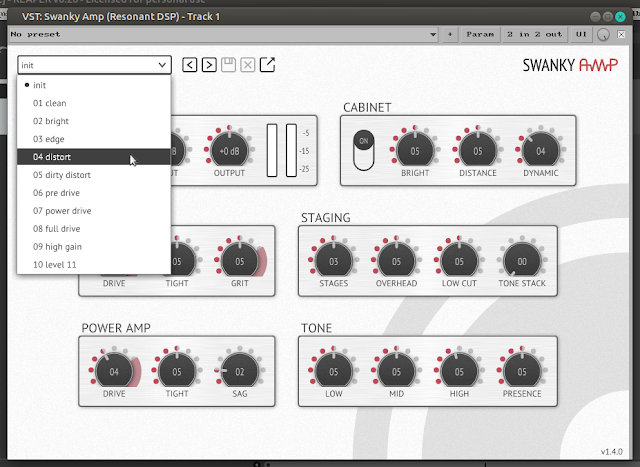This screenshot has width=640, height=467.
Task: Choose the 02 bright preset
Action: [94, 121]
